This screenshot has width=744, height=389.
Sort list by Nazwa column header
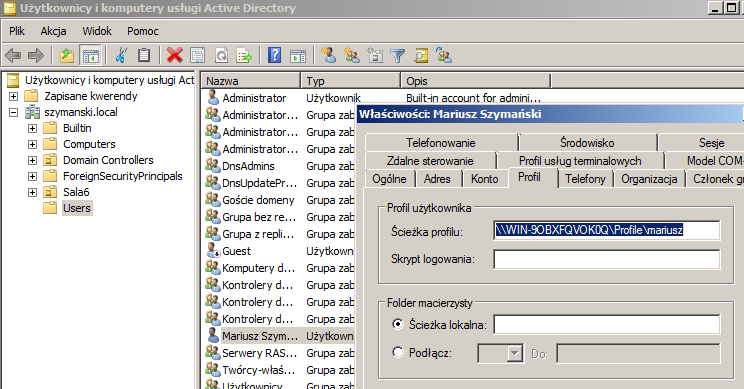click(x=251, y=81)
